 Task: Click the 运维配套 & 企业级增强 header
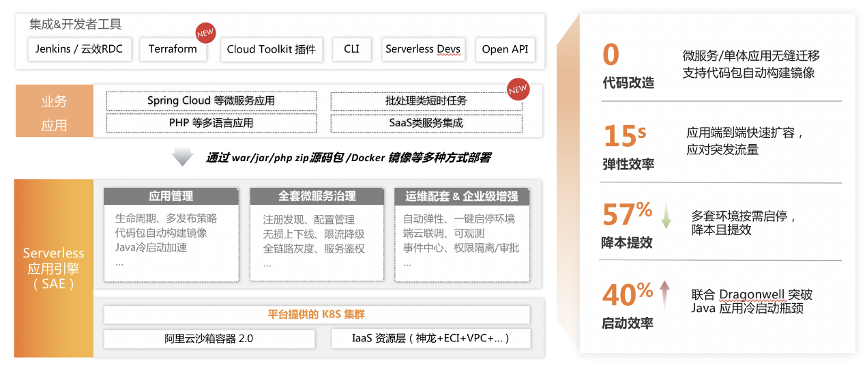tap(462, 196)
